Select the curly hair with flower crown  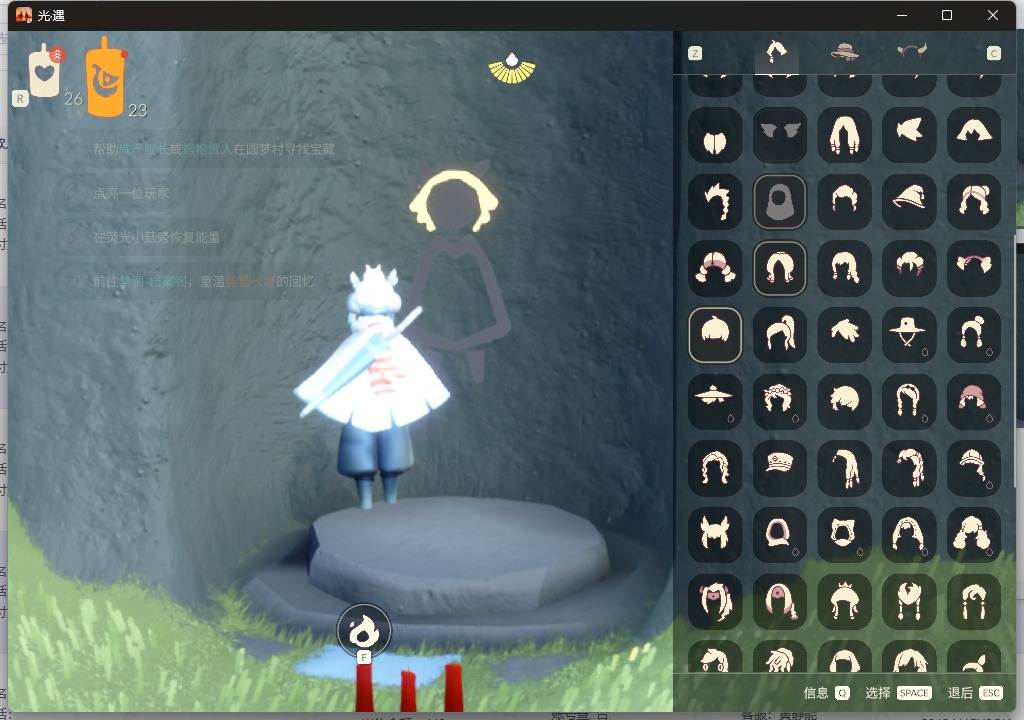(x=780, y=402)
